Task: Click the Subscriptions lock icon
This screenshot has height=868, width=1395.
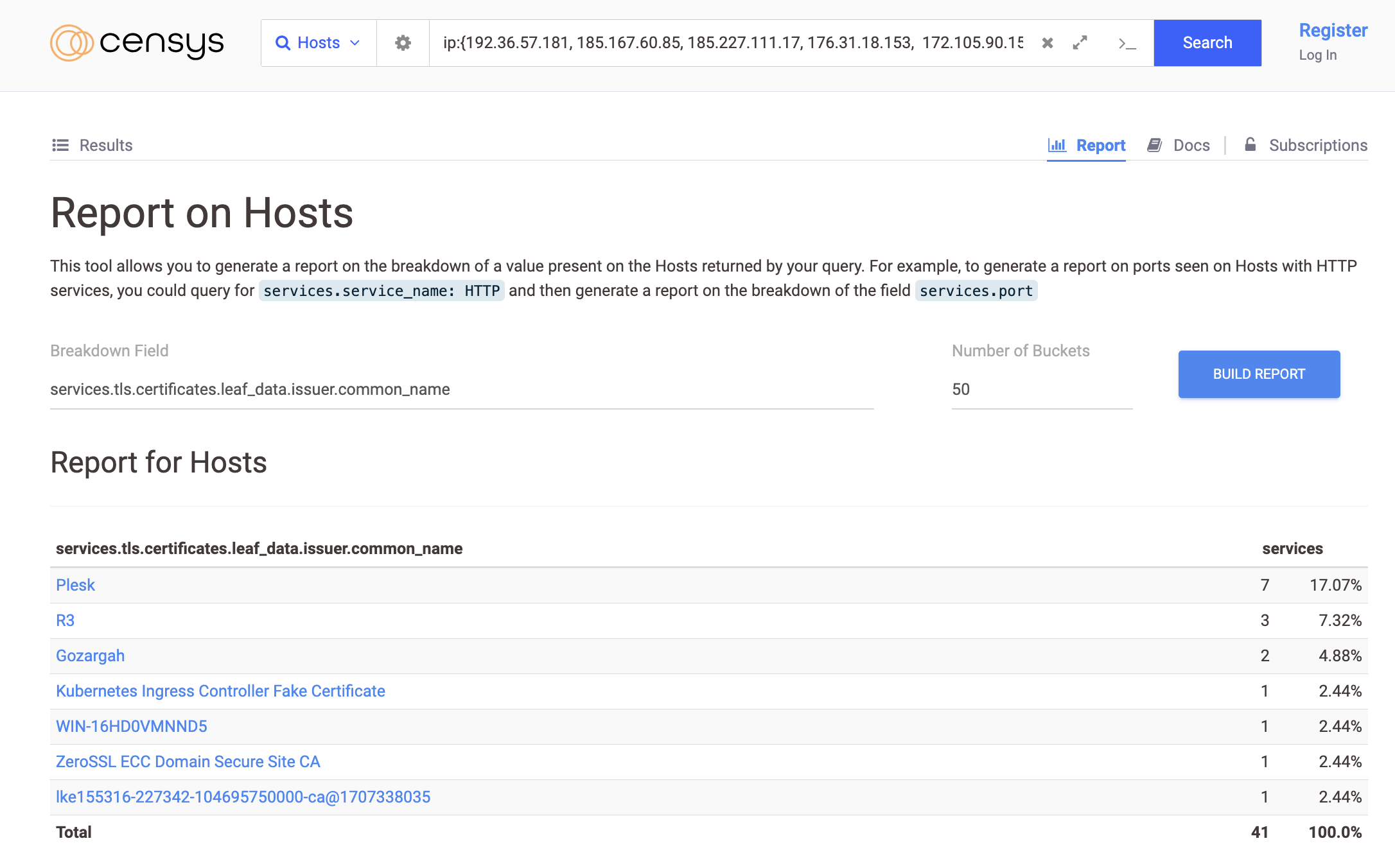Action: tap(1250, 144)
